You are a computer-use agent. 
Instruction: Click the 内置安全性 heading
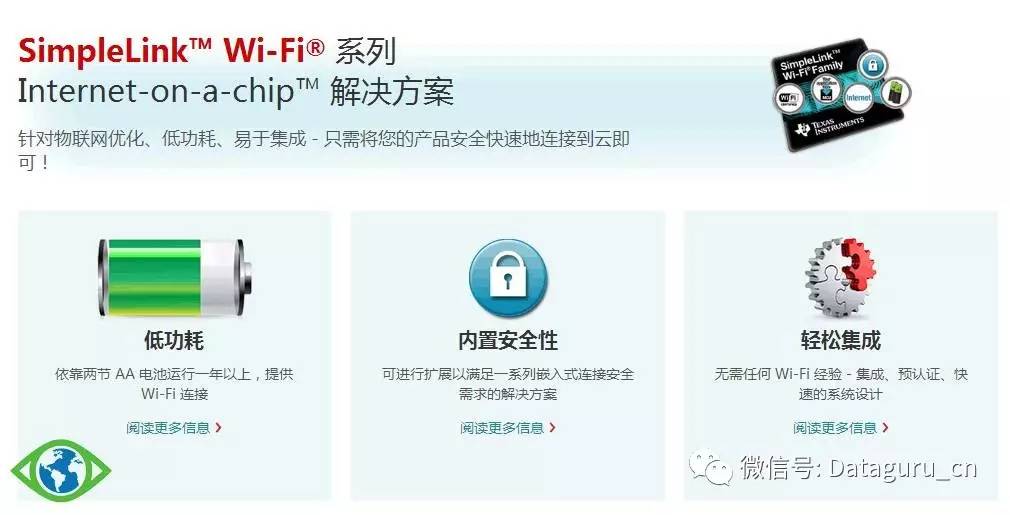click(508, 340)
